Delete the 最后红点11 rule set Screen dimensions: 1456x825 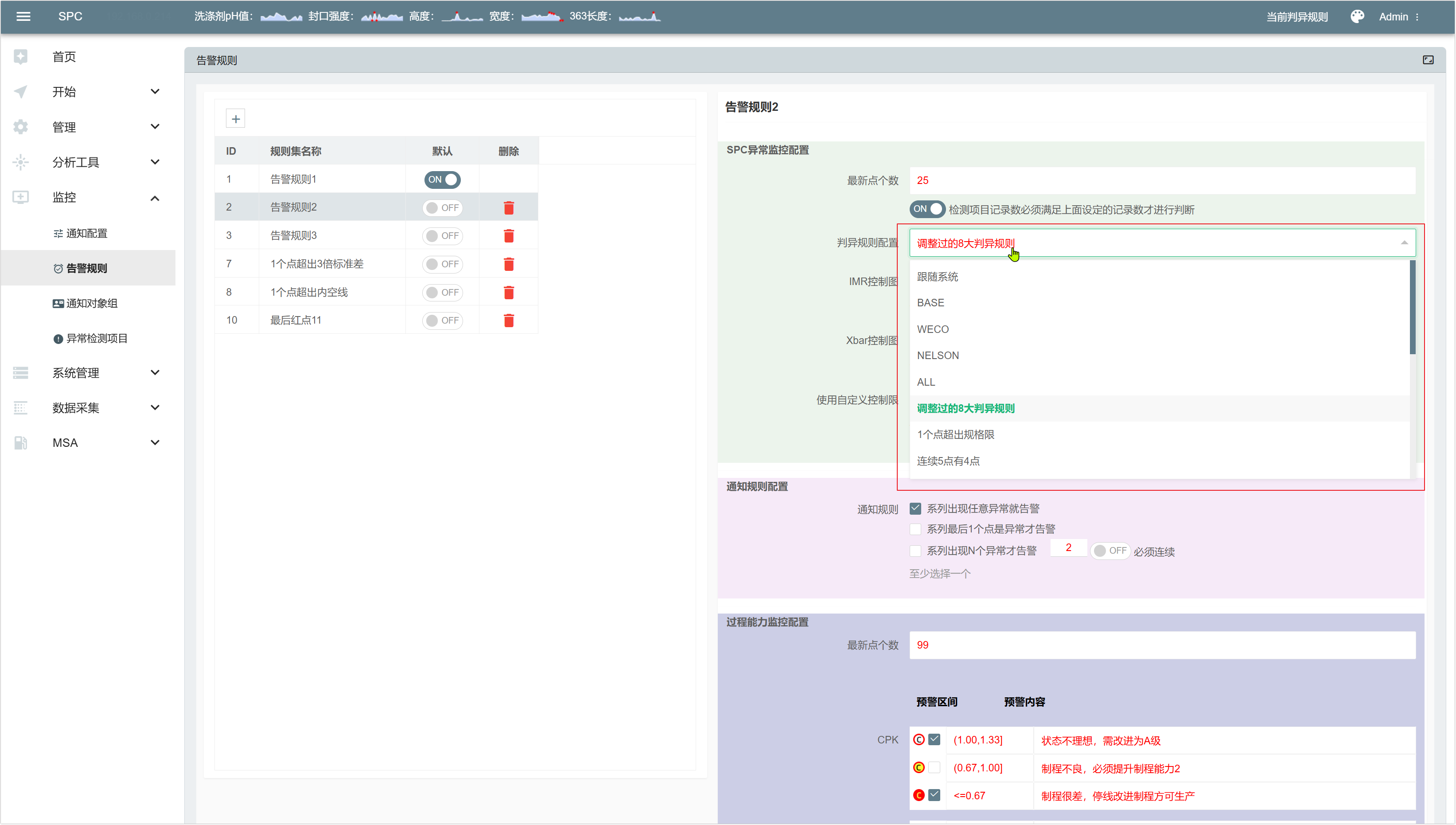point(509,321)
